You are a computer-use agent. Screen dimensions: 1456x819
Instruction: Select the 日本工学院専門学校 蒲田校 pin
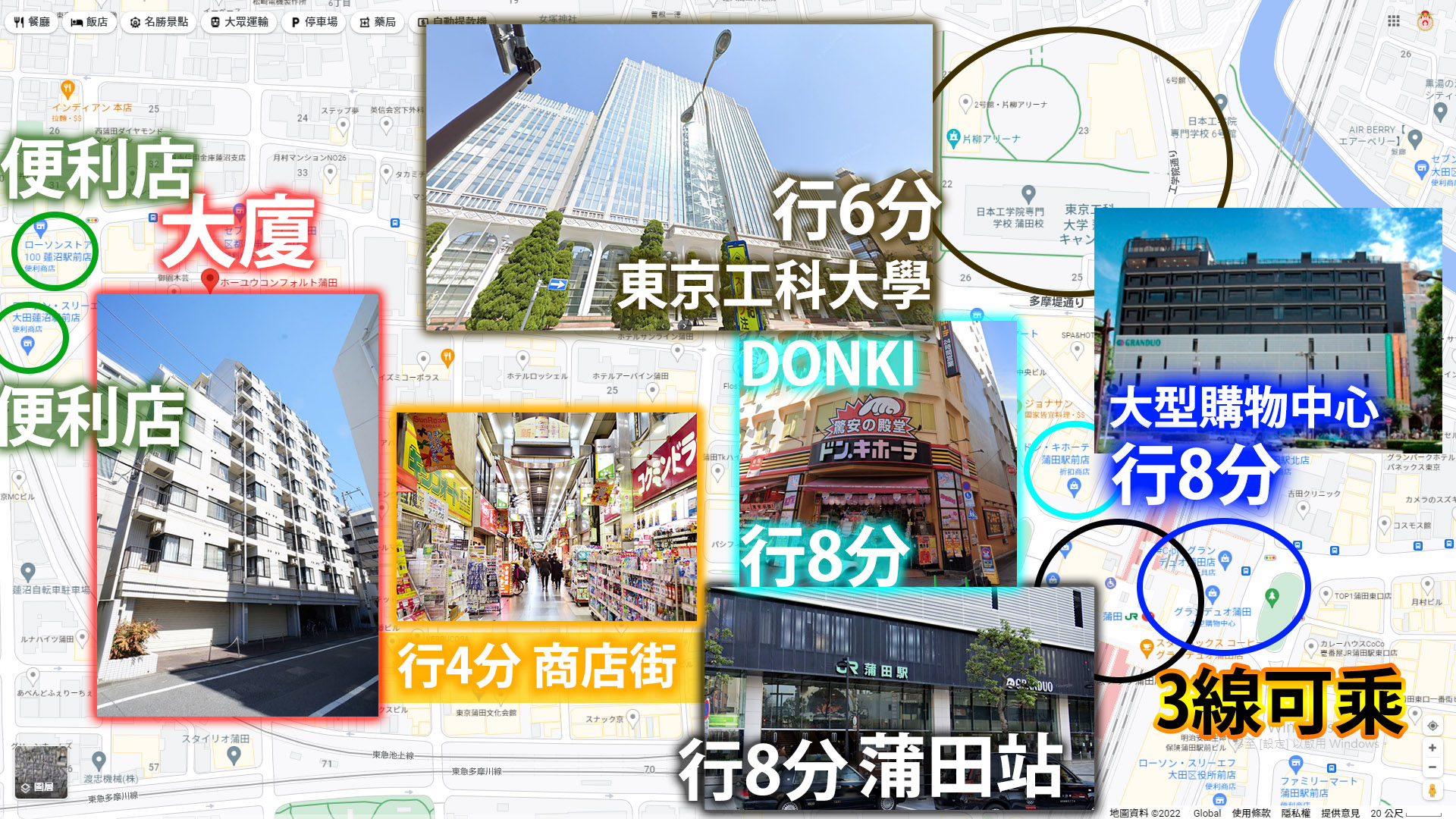click(x=1028, y=194)
